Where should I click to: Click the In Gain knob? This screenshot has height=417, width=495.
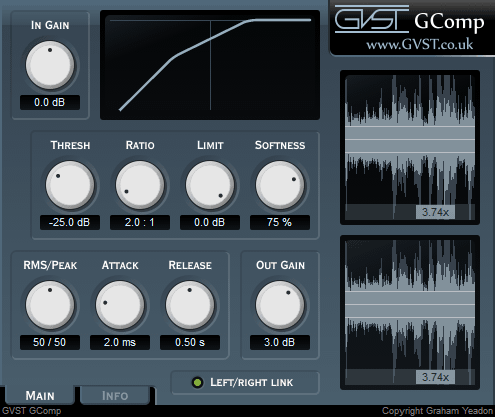(x=50, y=65)
